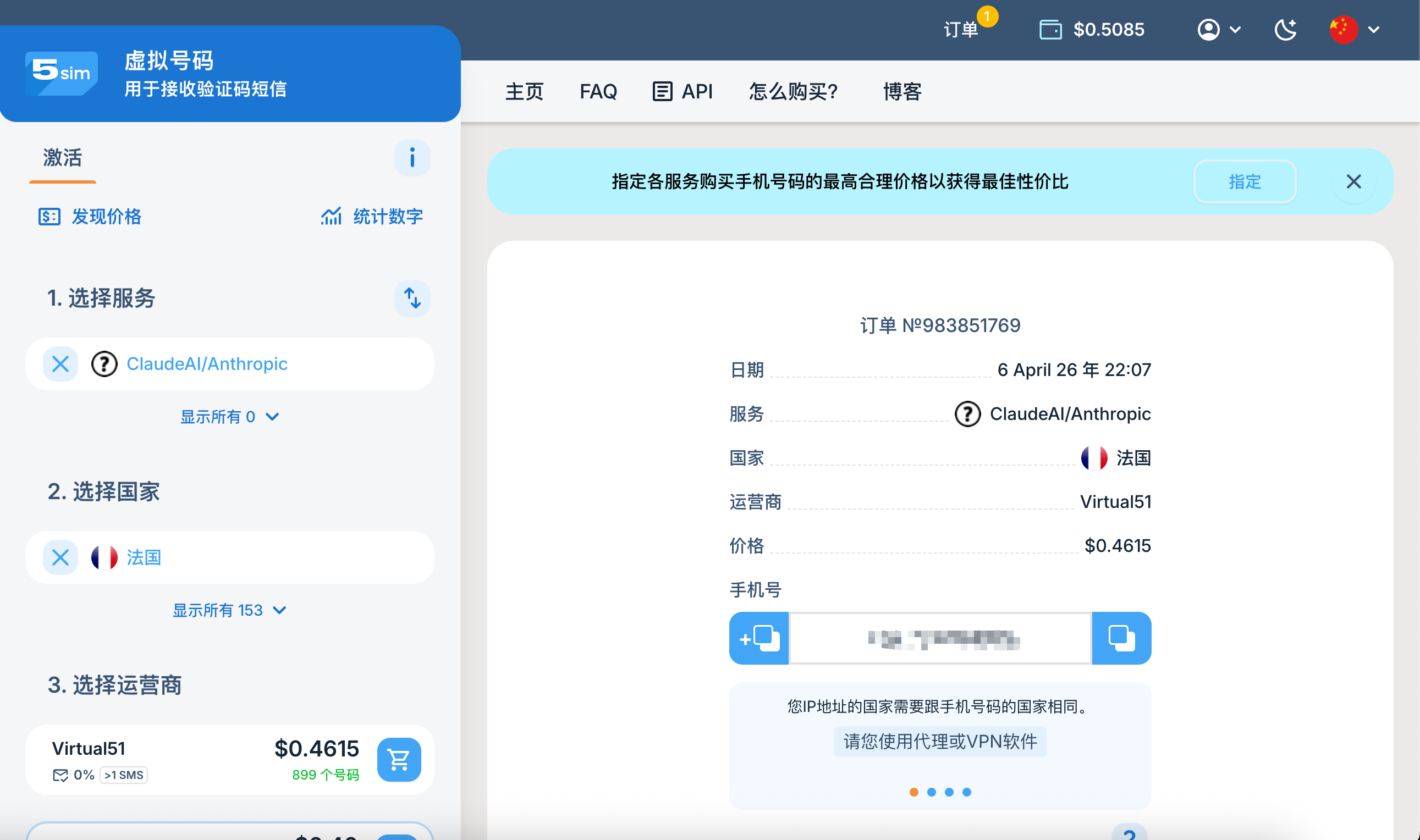The image size is (1420, 840).
Task: Select the first orange carousel dot
Action: pos(913,792)
